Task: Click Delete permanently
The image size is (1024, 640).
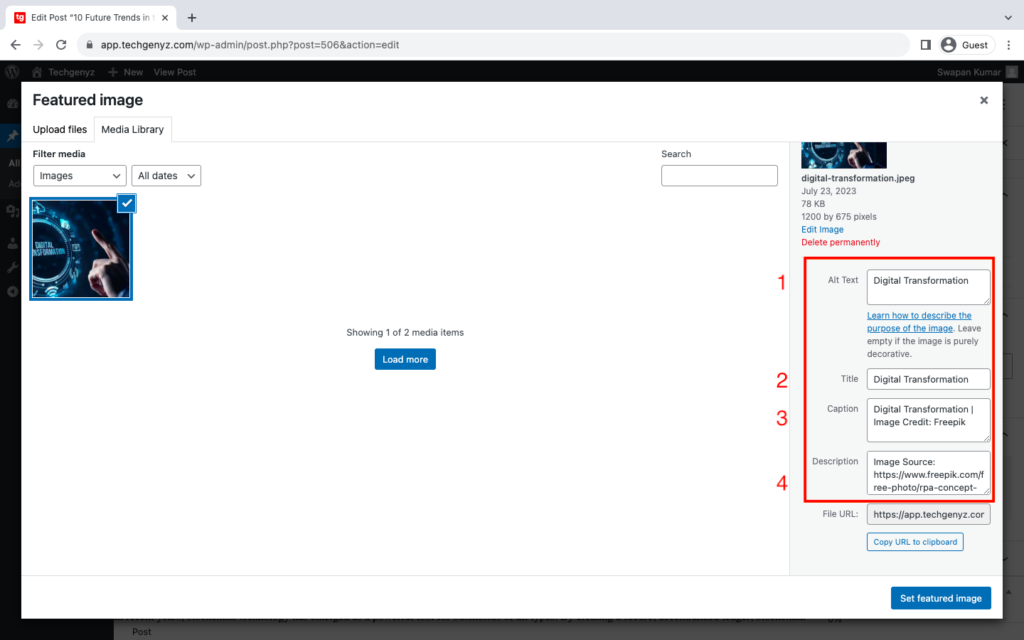Action: pos(840,242)
